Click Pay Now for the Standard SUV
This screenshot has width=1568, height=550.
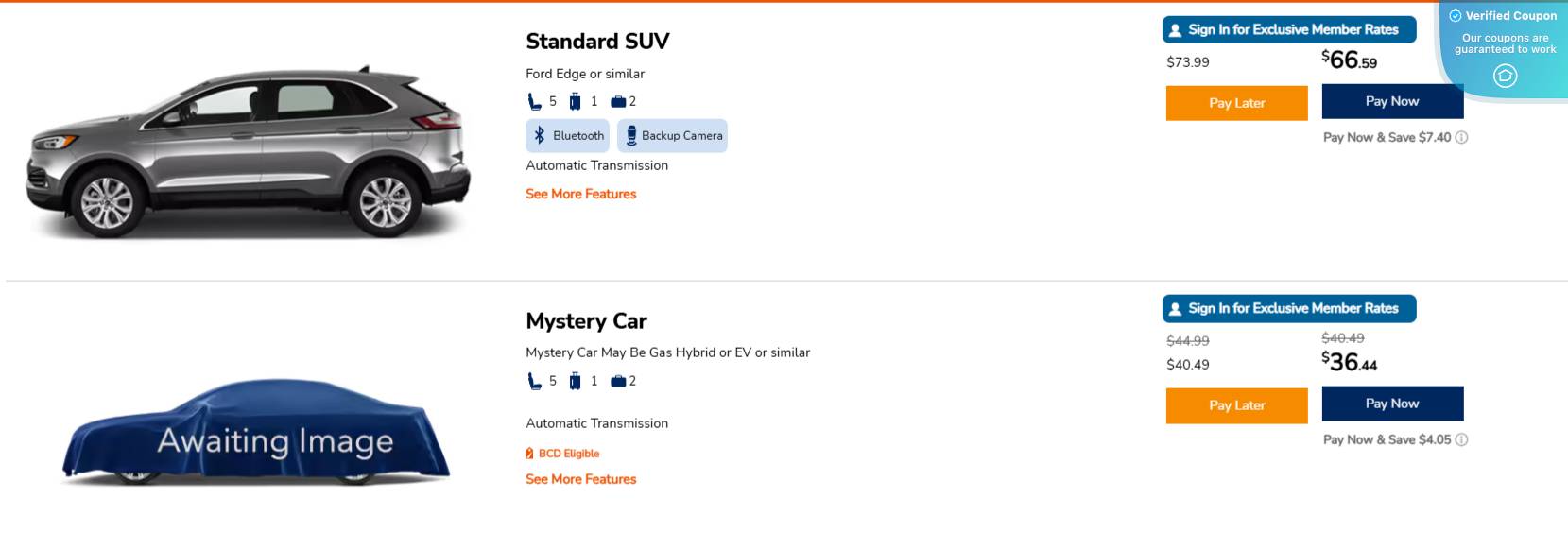tap(1392, 101)
